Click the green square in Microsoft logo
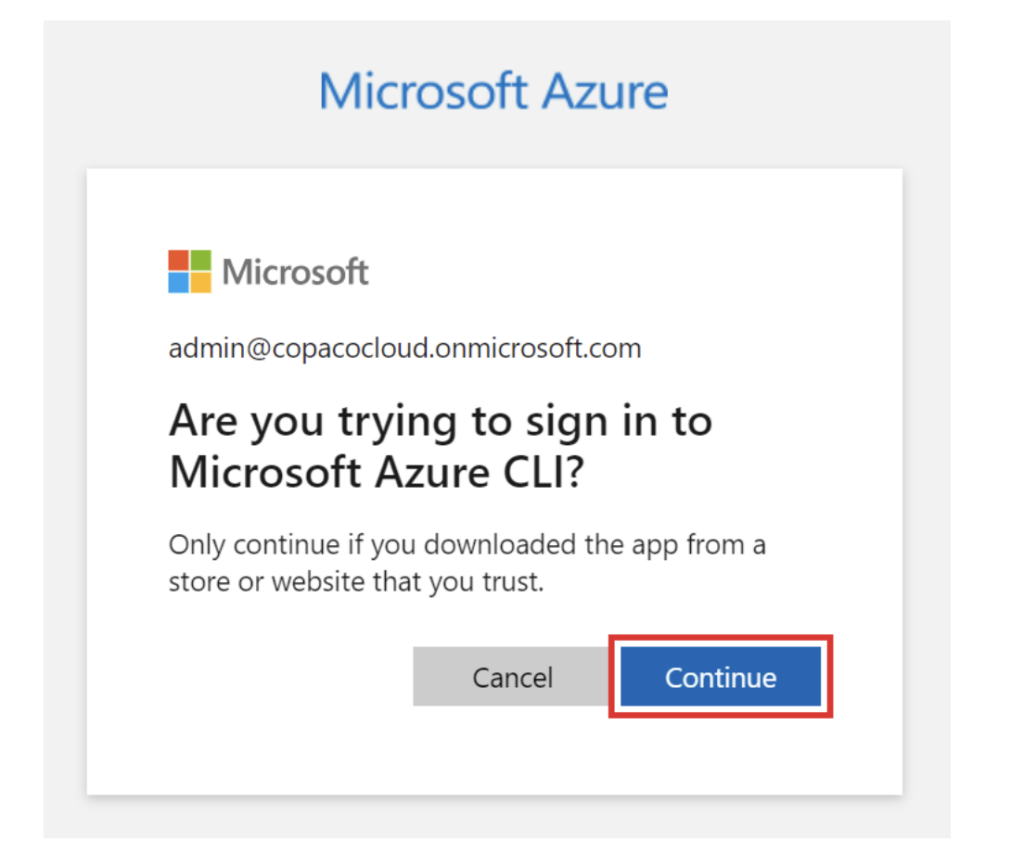This screenshot has width=1024, height=866. pos(201,260)
